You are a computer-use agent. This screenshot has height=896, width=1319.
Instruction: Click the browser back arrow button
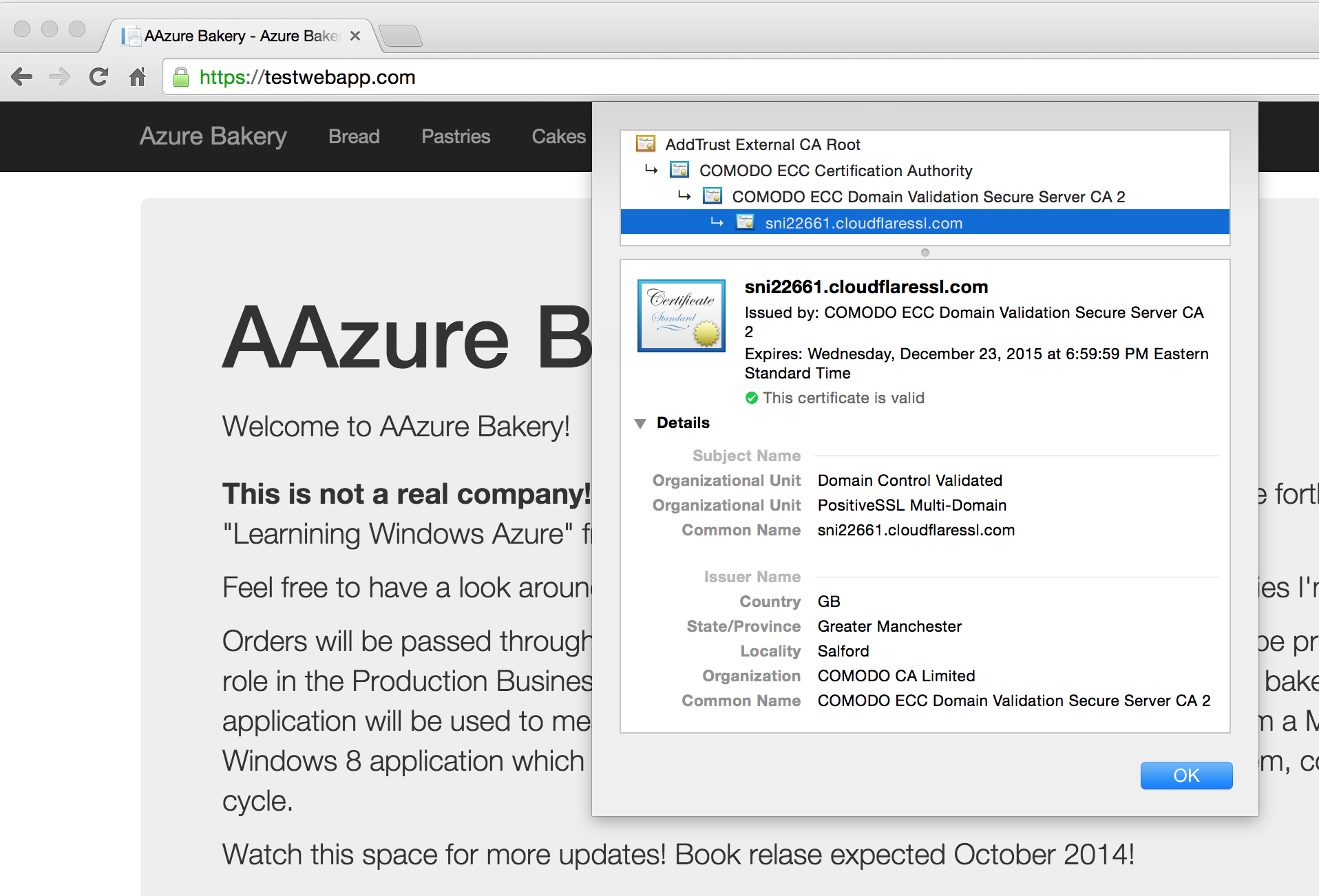click(22, 77)
